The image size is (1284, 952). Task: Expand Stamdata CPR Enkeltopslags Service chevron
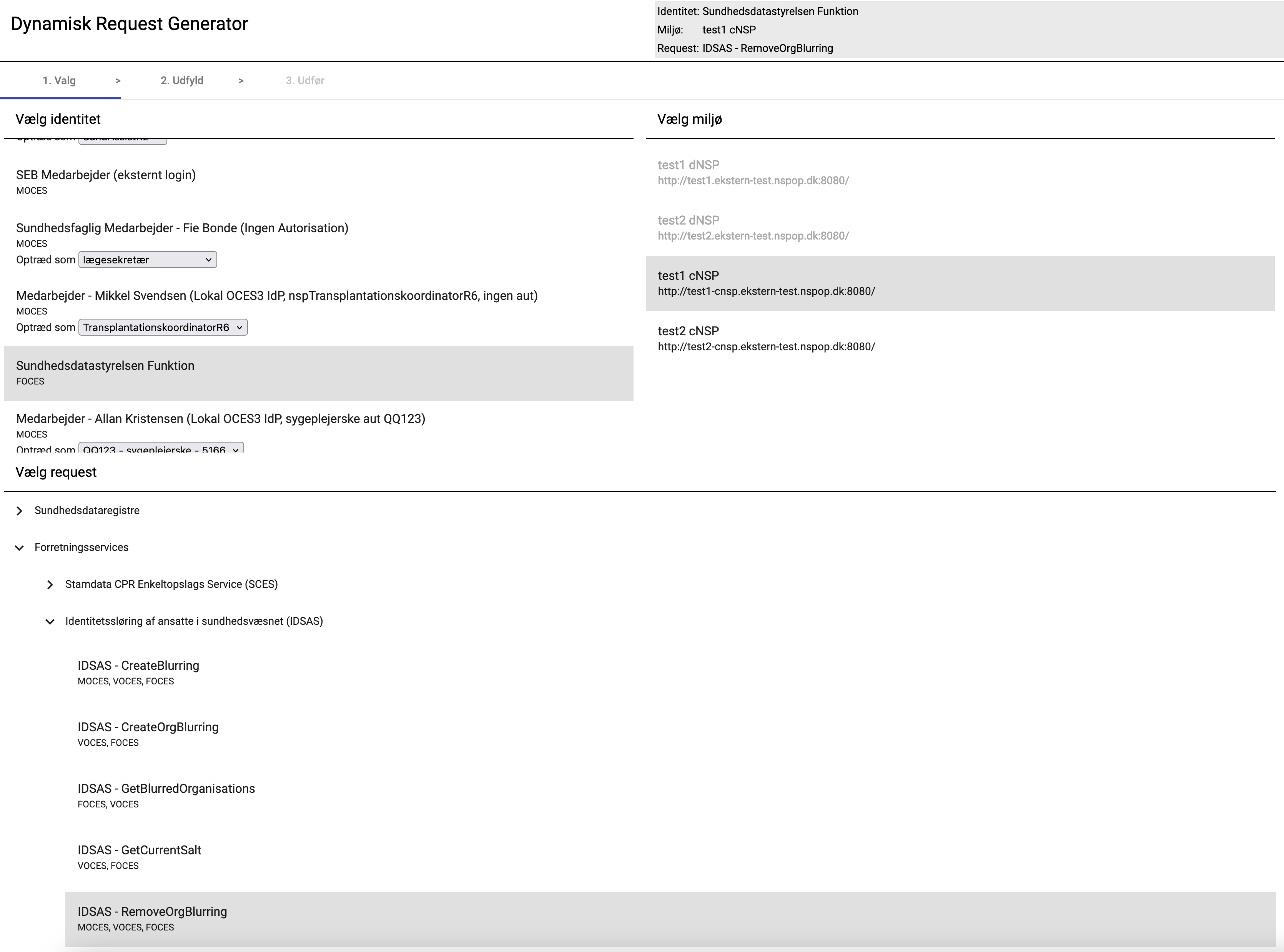pos(50,585)
